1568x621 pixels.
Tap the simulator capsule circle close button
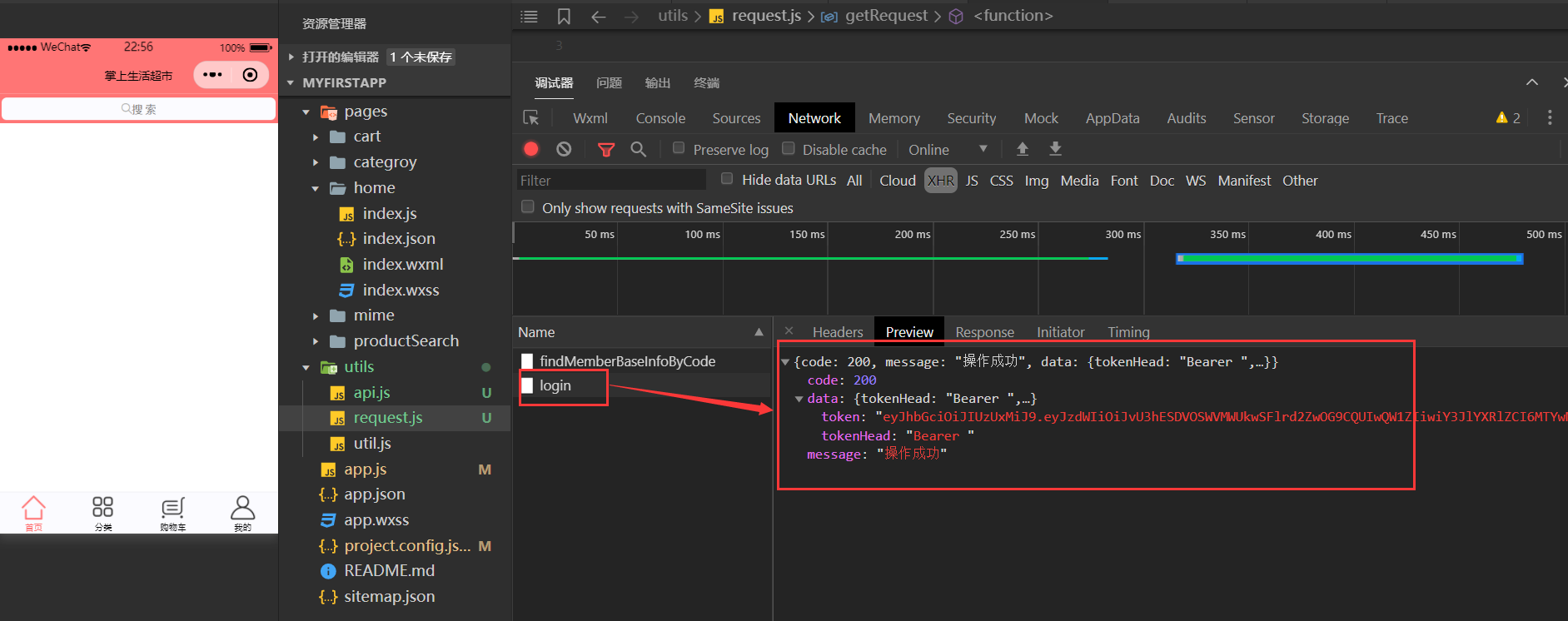pos(250,75)
